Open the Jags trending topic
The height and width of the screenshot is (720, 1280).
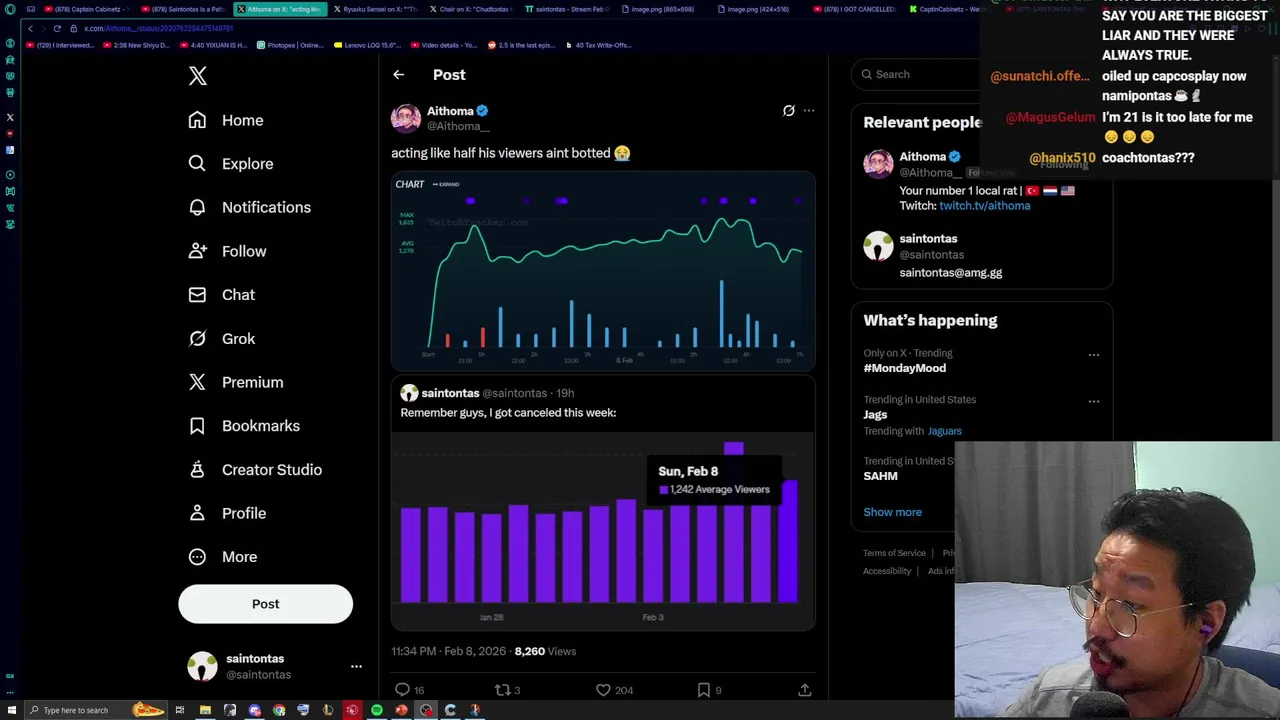[x=875, y=415]
